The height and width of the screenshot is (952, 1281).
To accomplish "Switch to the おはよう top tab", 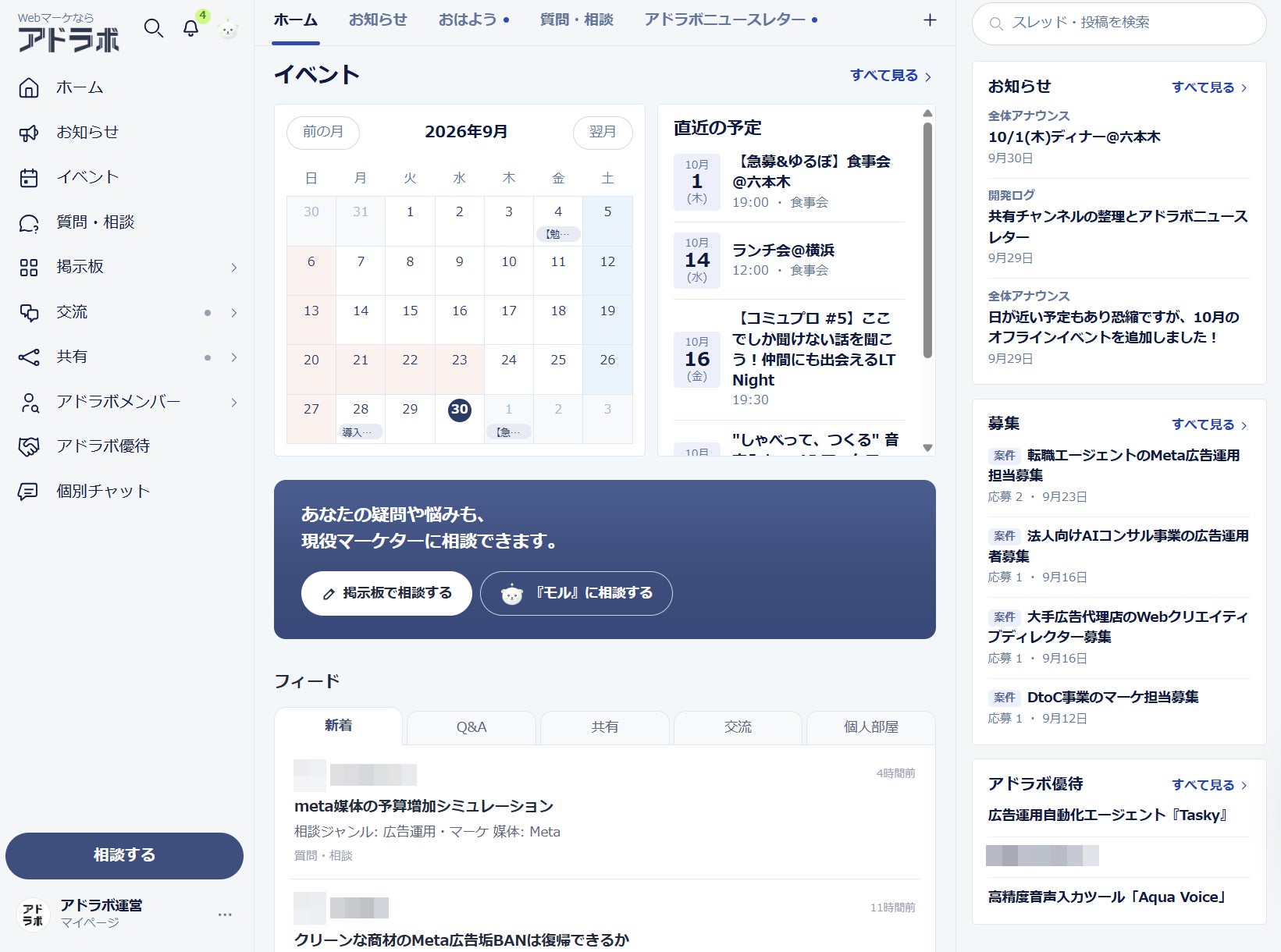I will click(474, 20).
